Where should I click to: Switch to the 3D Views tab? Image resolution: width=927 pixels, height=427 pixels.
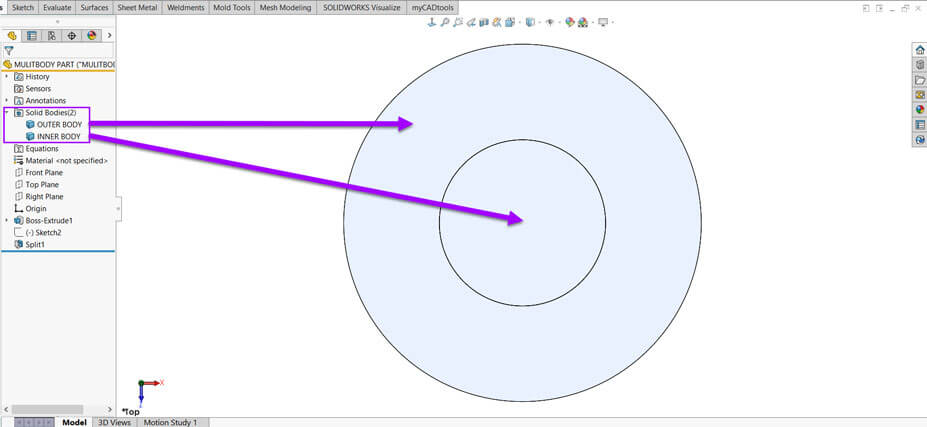coord(114,422)
